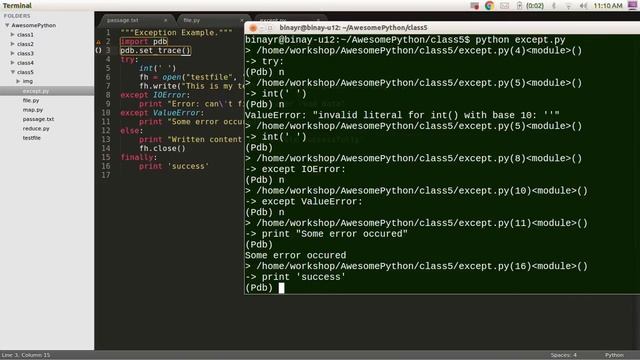Maximize the terminal window
This screenshot has height=360, width=640.
[270, 28]
